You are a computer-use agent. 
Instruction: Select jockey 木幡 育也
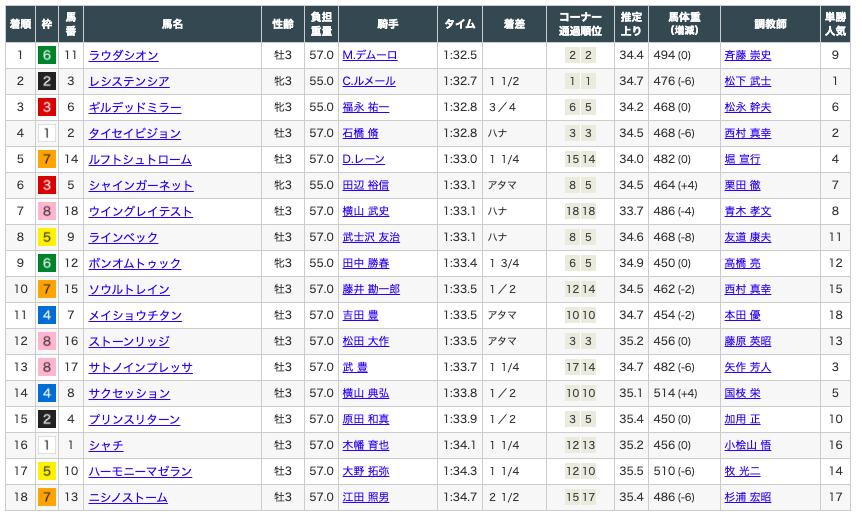tap(366, 446)
